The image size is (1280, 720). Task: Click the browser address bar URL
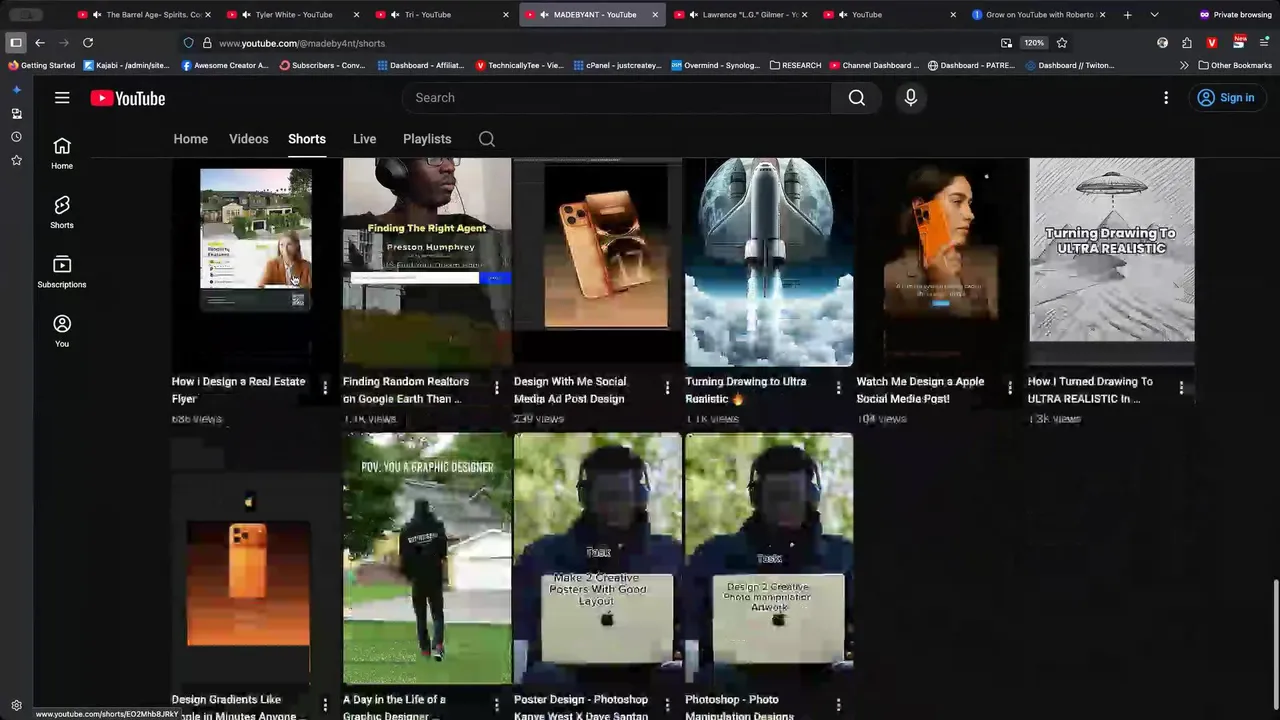coord(302,43)
